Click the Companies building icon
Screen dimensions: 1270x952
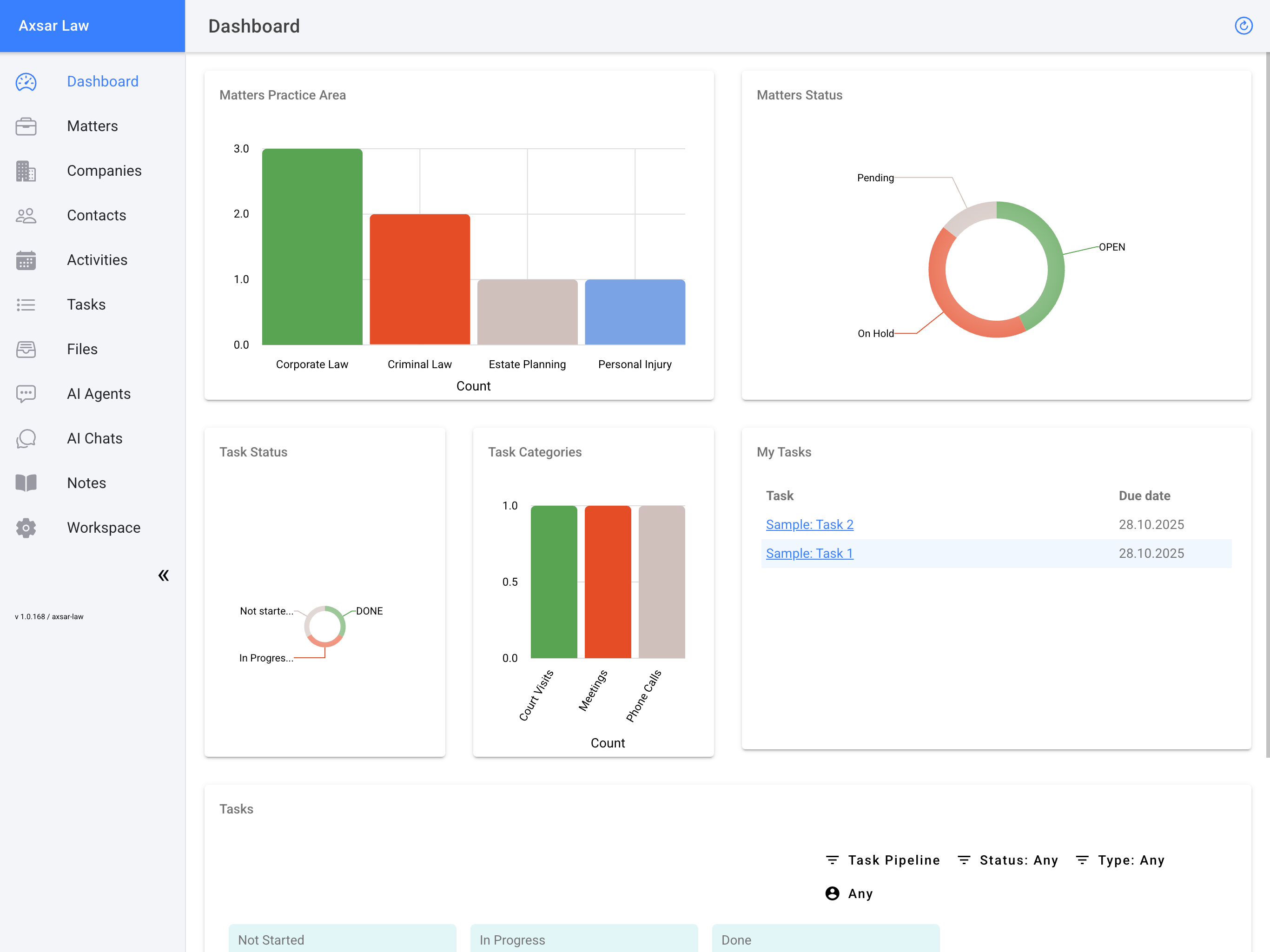(x=26, y=171)
